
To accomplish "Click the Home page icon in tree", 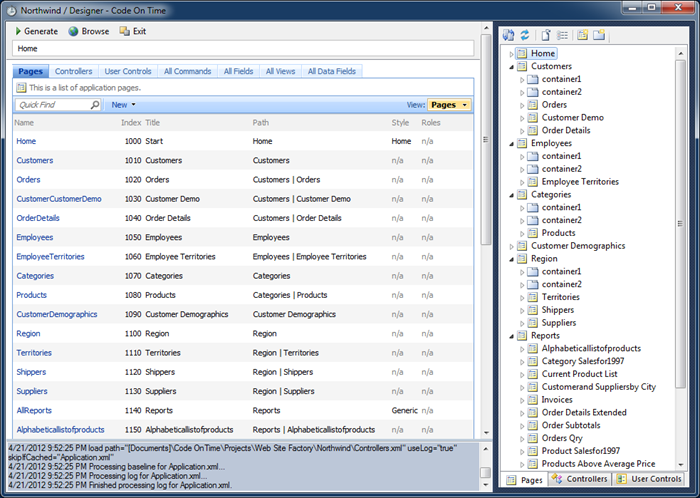I will tap(521, 54).
